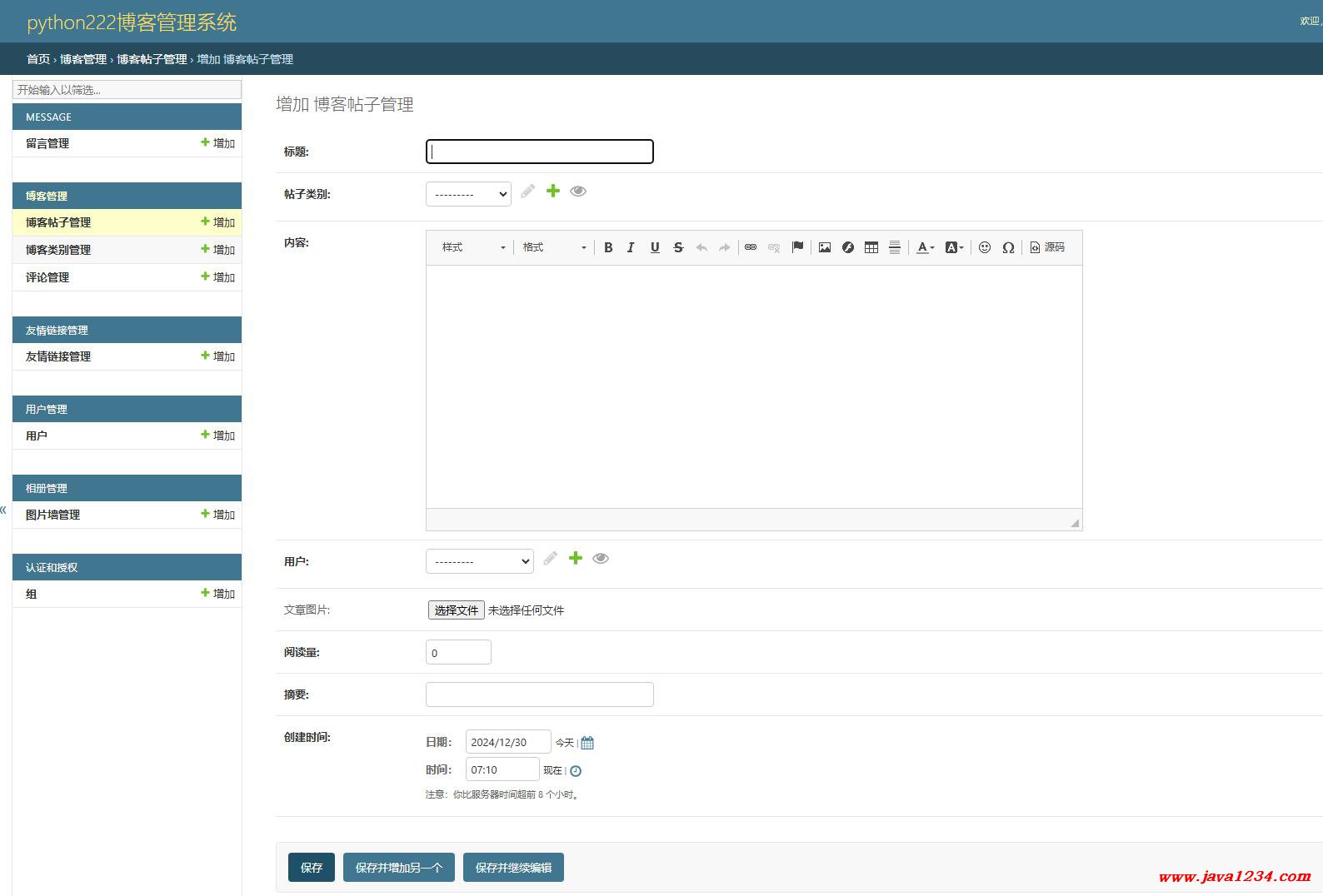Add a new 帖子类别 with the green plus
Image resolution: width=1323 pixels, height=896 pixels.
pos(553,192)
